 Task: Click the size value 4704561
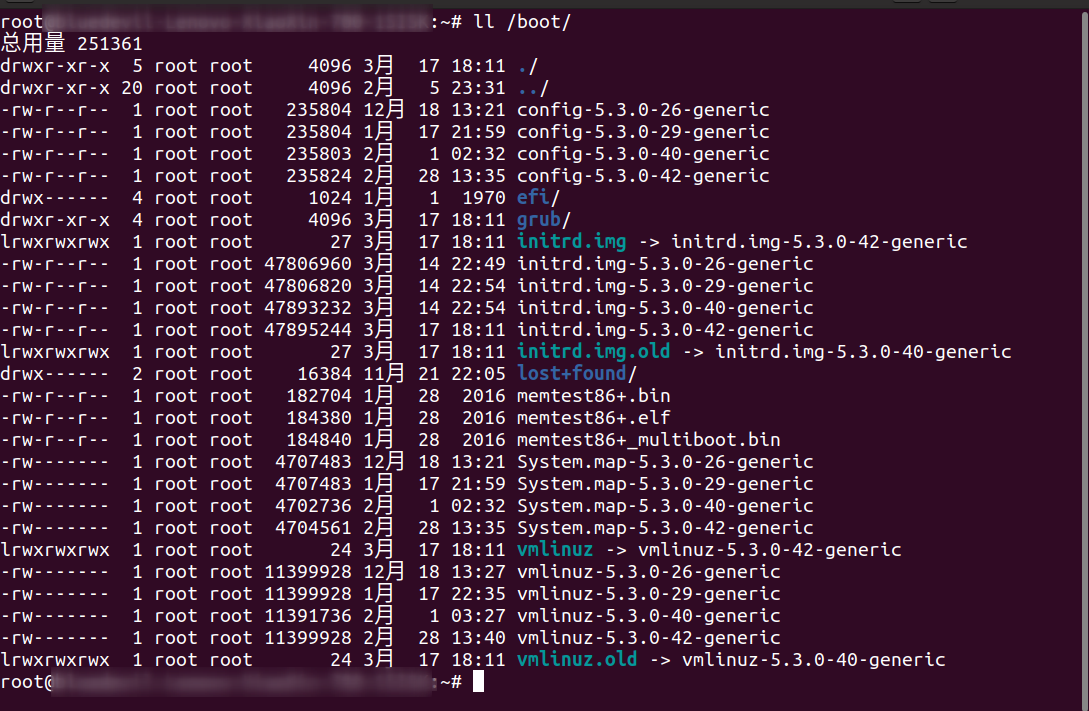[313, 528]
